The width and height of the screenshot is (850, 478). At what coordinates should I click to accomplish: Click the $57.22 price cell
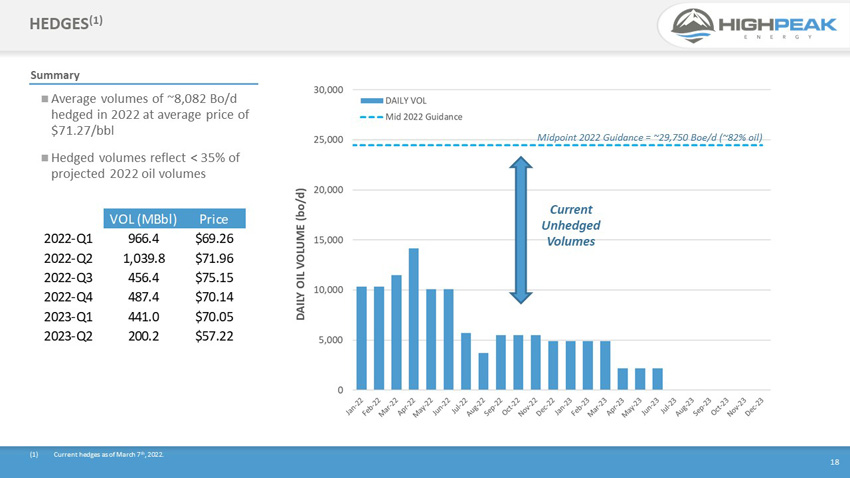pyautogui.click(x=214, y=336)
